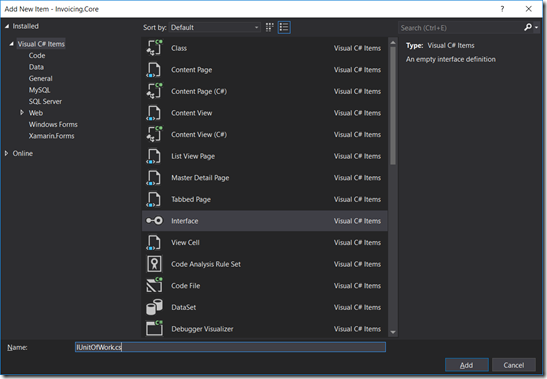Screen dimensions: 547x379
Task: Select the "Content Page" template row
Action: 264,69
